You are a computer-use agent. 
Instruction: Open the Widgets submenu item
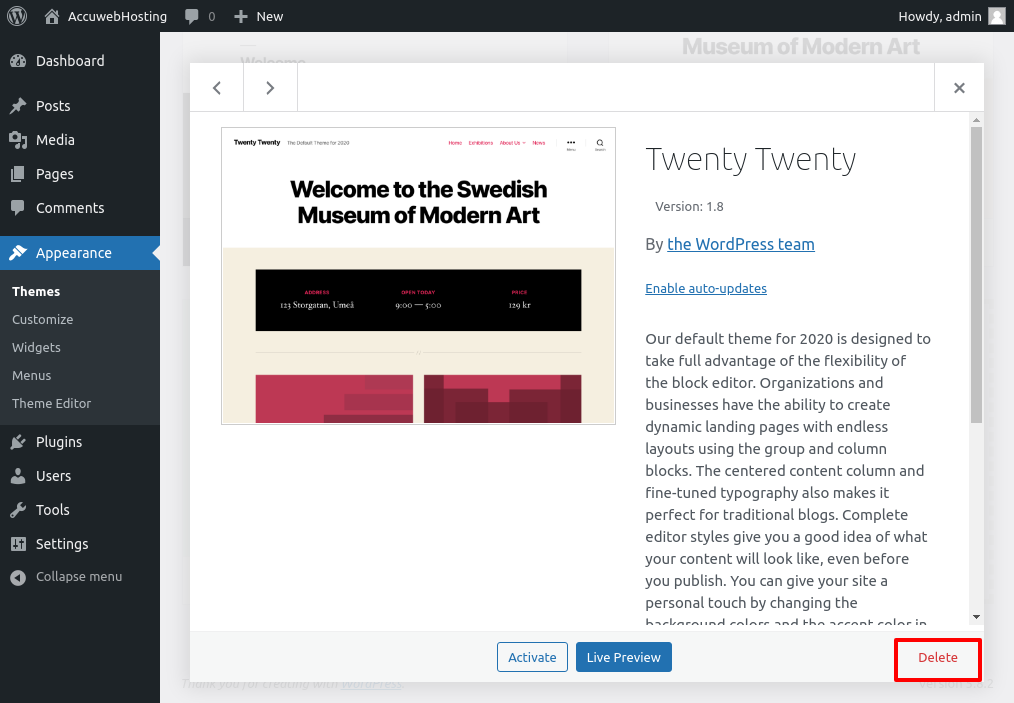36,347
